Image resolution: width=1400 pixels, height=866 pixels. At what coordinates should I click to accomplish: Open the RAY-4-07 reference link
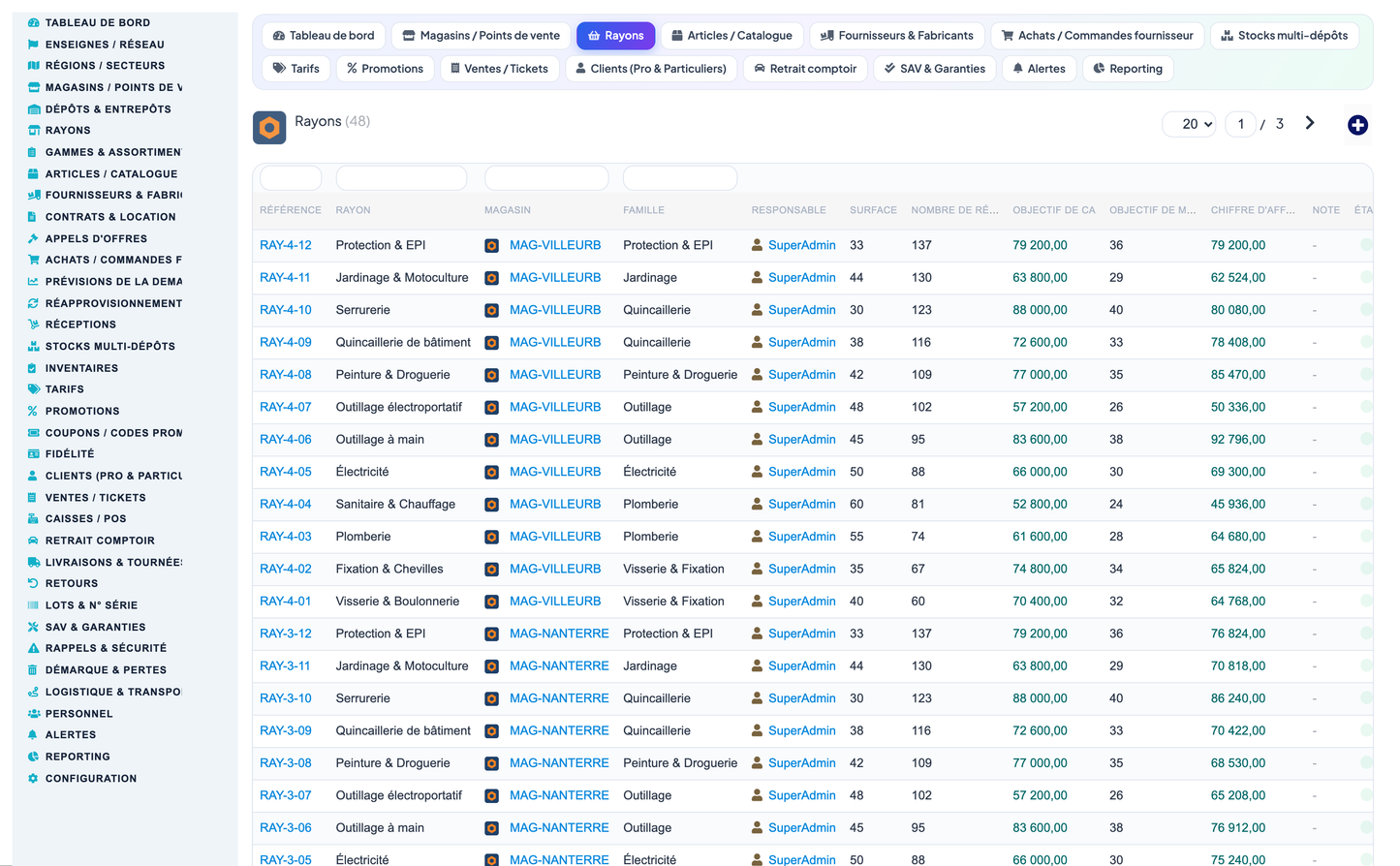(286, 407)
